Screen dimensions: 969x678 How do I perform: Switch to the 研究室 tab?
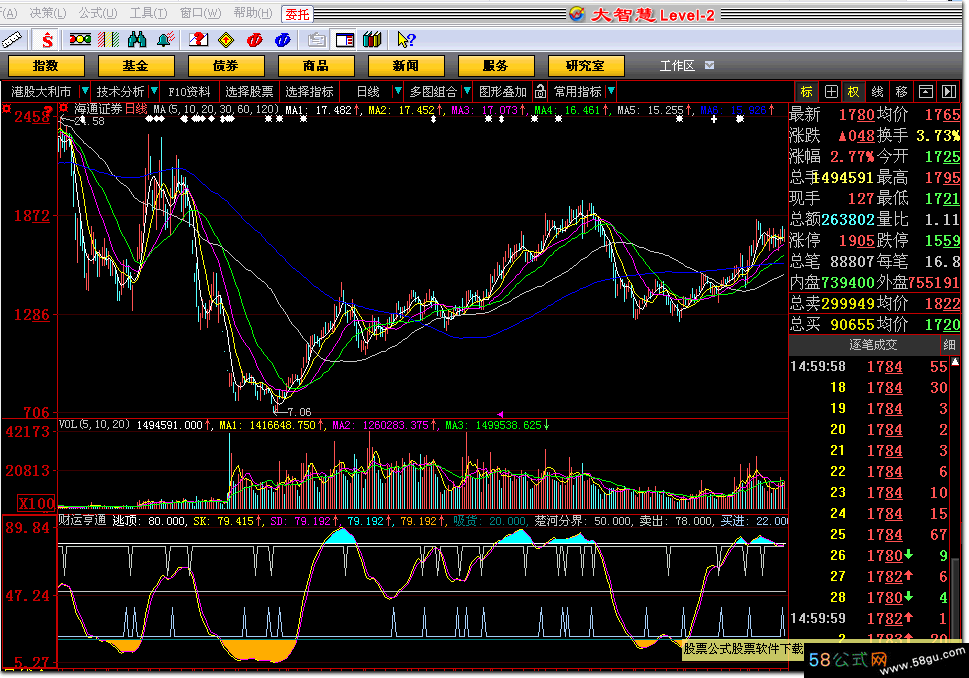pos(586,66)
